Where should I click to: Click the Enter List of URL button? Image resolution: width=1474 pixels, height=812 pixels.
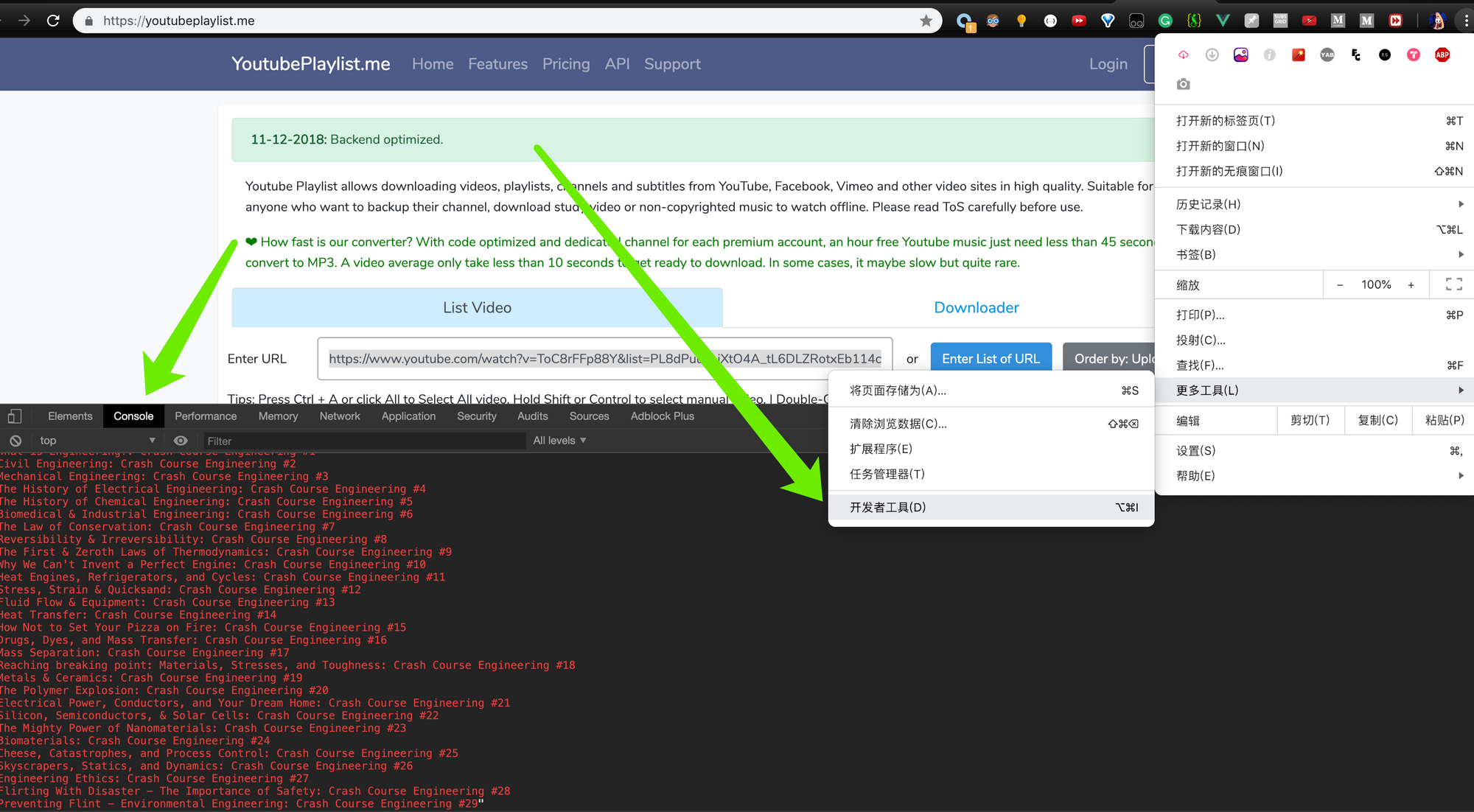[x=991, y=359]
